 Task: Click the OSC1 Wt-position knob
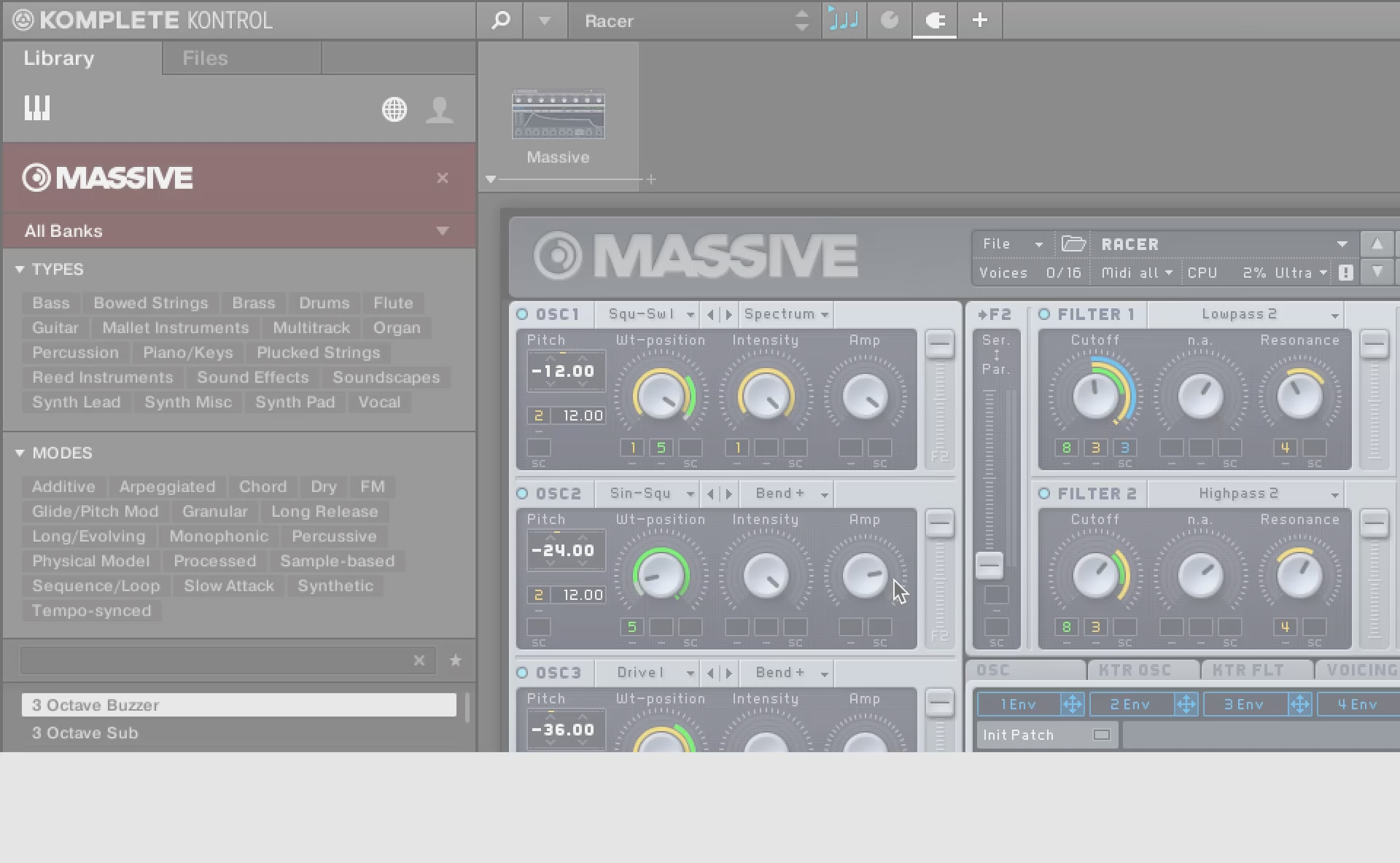[662, 396]
